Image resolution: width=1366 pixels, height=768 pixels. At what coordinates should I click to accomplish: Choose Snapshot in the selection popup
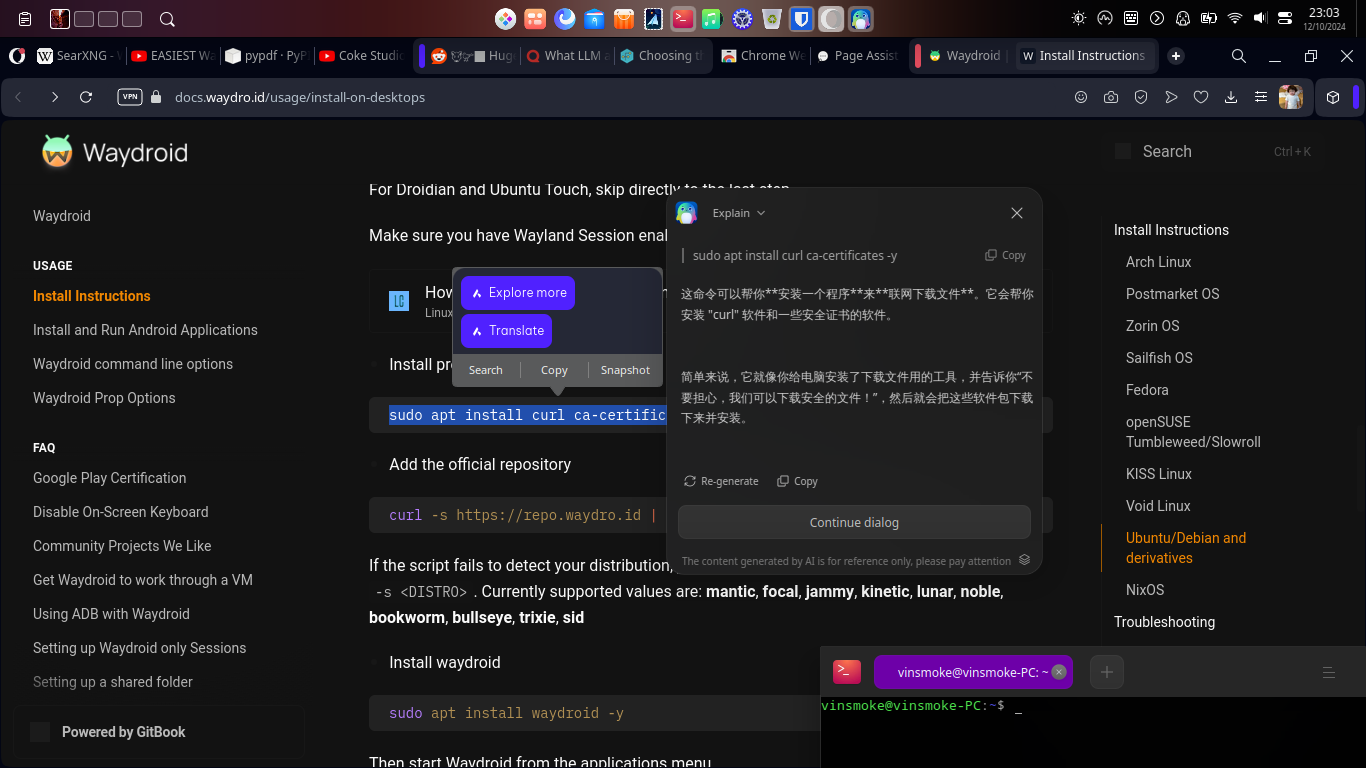625,370
